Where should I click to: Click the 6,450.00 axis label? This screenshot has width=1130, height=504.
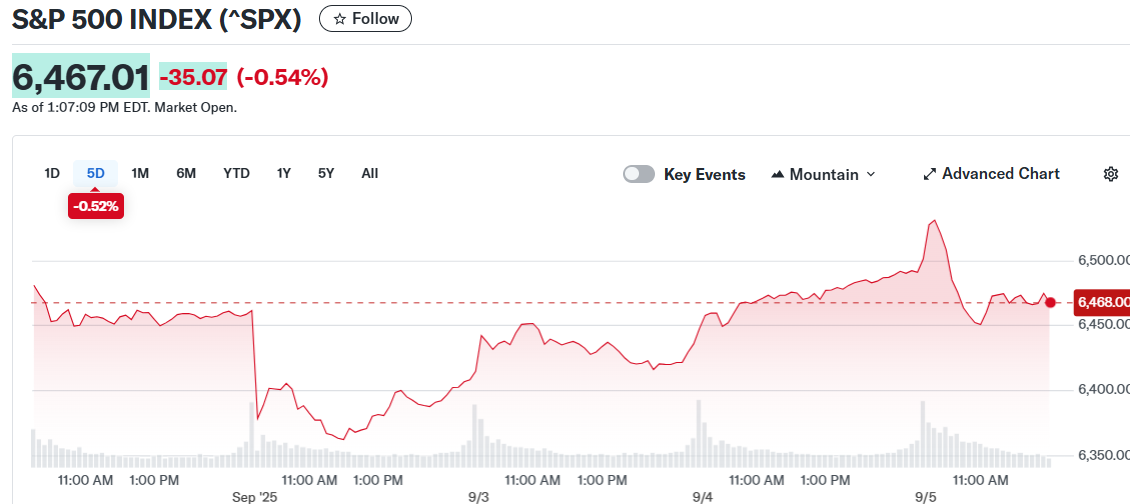coord(1103,325)
